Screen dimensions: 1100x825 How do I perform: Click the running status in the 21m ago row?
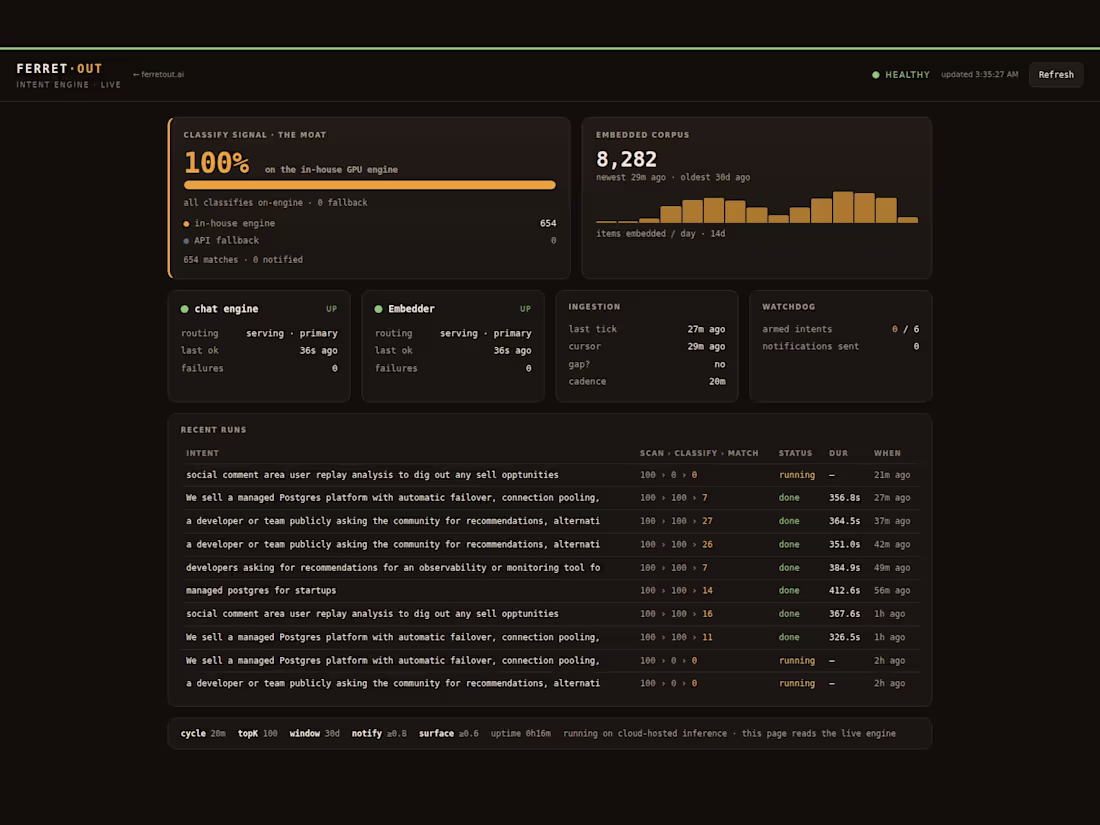pyautogui.click(x=797, y=475)
